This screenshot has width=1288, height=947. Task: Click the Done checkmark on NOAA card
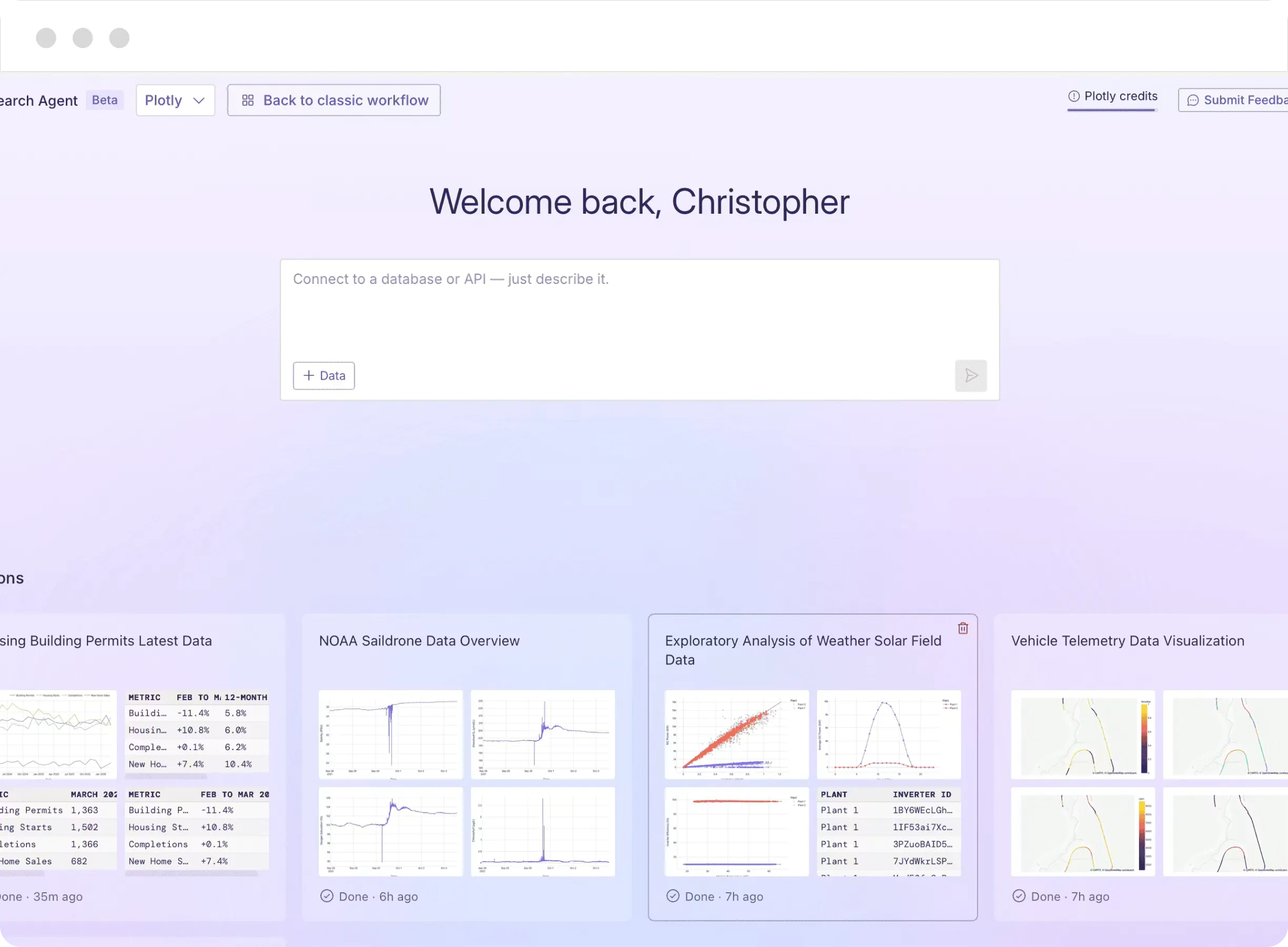click(x=327, y=896)
